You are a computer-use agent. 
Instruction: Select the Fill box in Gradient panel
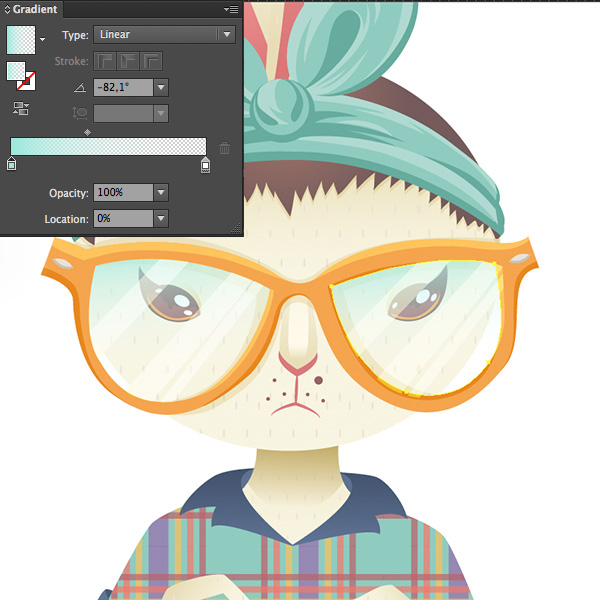(x=16, y=71)
